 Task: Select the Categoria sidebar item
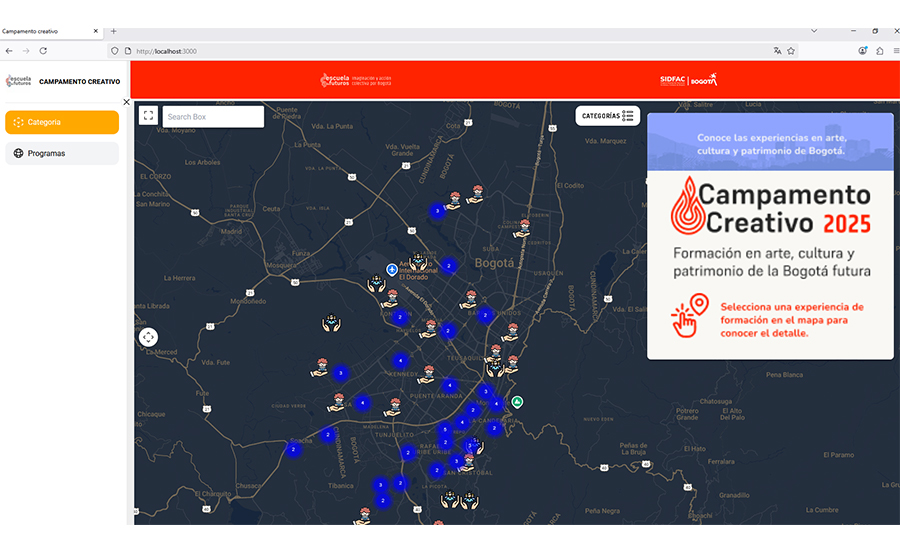point(62,122)
